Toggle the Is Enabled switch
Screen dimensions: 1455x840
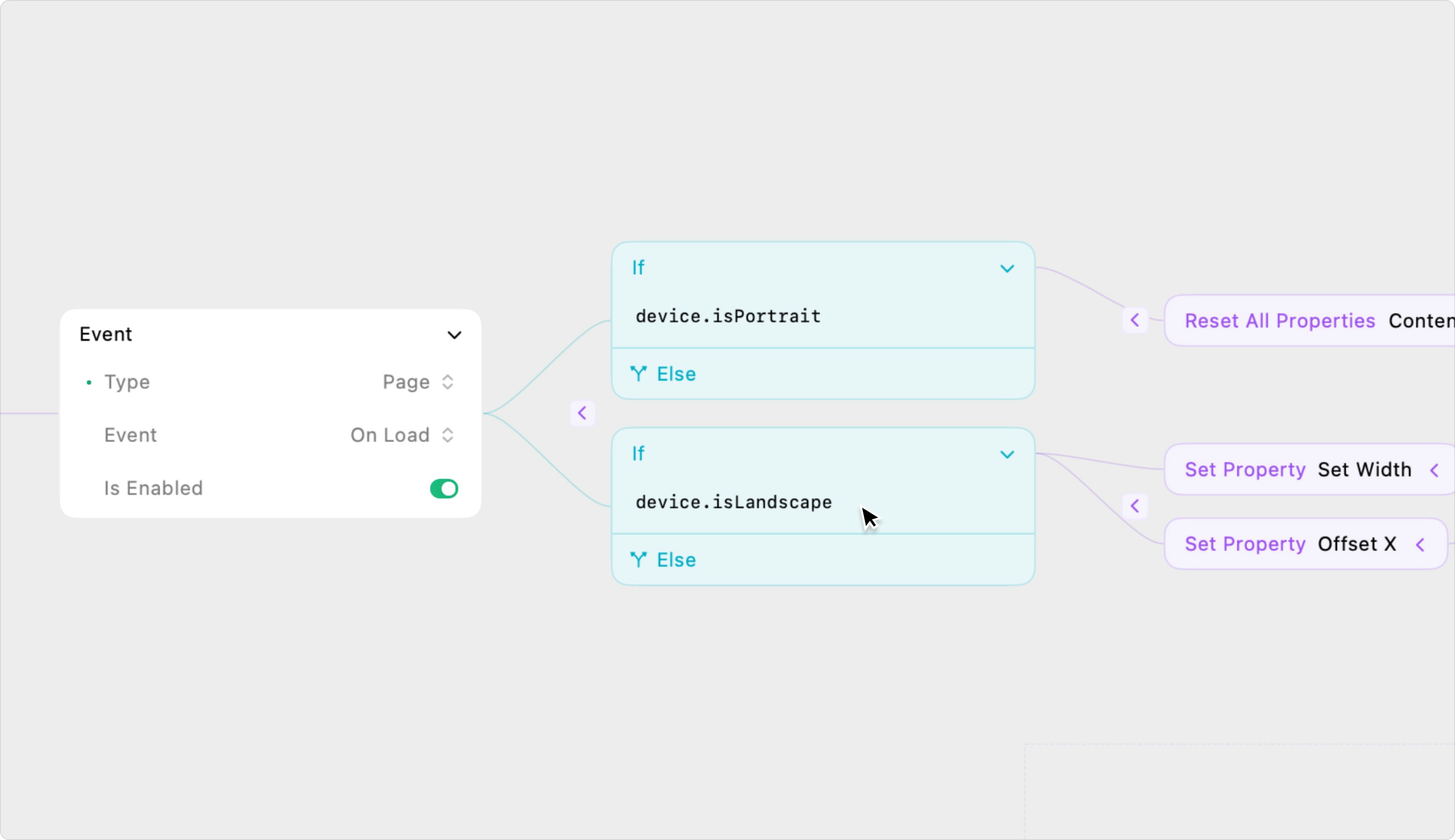pos(444,489)
